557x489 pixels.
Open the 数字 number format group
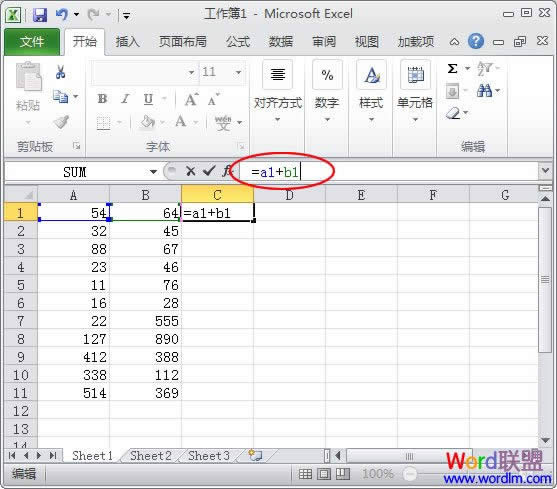[327, 91]
